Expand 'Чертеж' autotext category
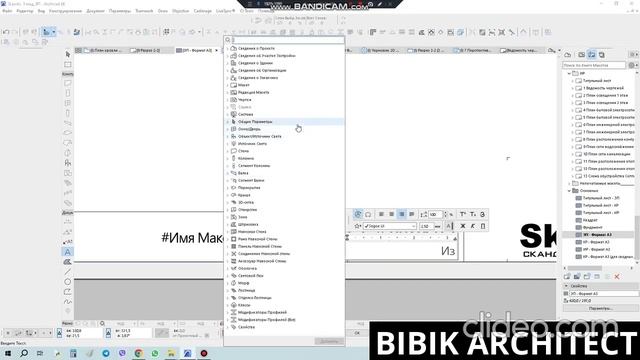Screen dimensions: 640x360 pyautogui.click(x=227, y=100)
